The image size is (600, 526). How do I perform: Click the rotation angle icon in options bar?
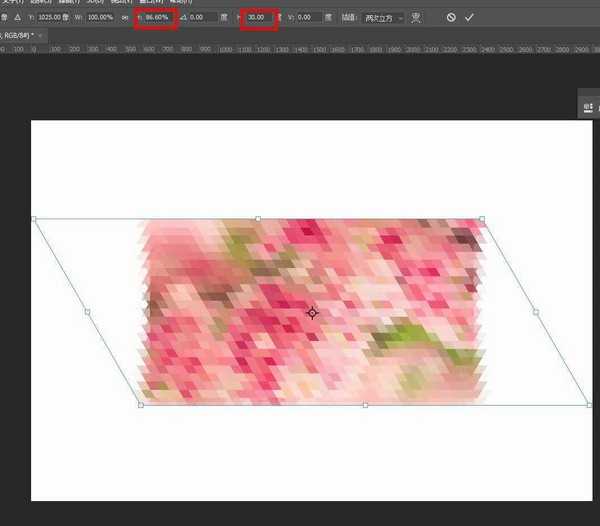(x=182, y=18)
